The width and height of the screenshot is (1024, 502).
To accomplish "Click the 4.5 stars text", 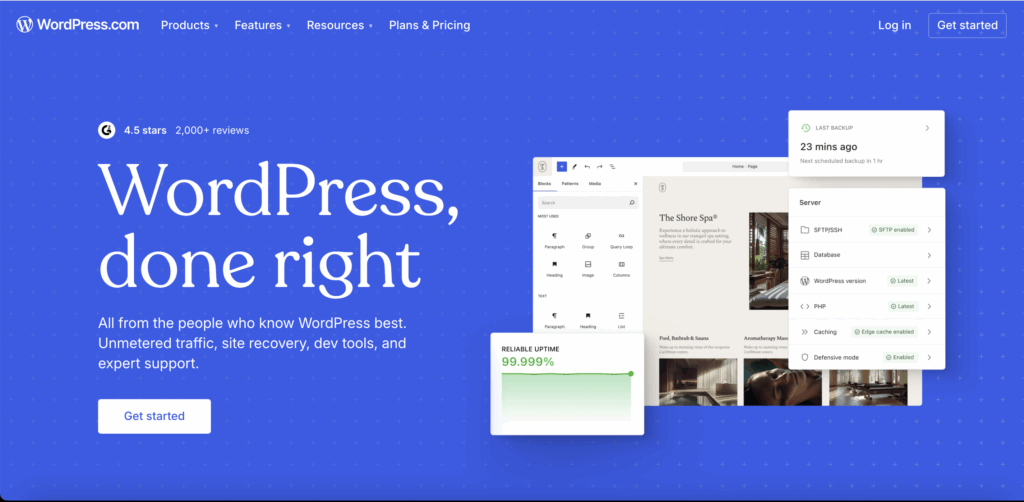I will coord(145,130).
